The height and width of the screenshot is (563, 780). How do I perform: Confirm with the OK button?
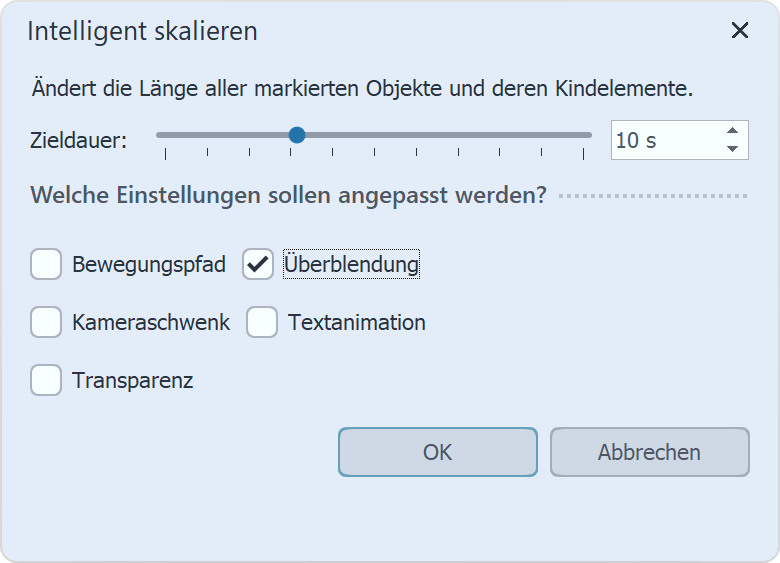(x=437, y=452)
